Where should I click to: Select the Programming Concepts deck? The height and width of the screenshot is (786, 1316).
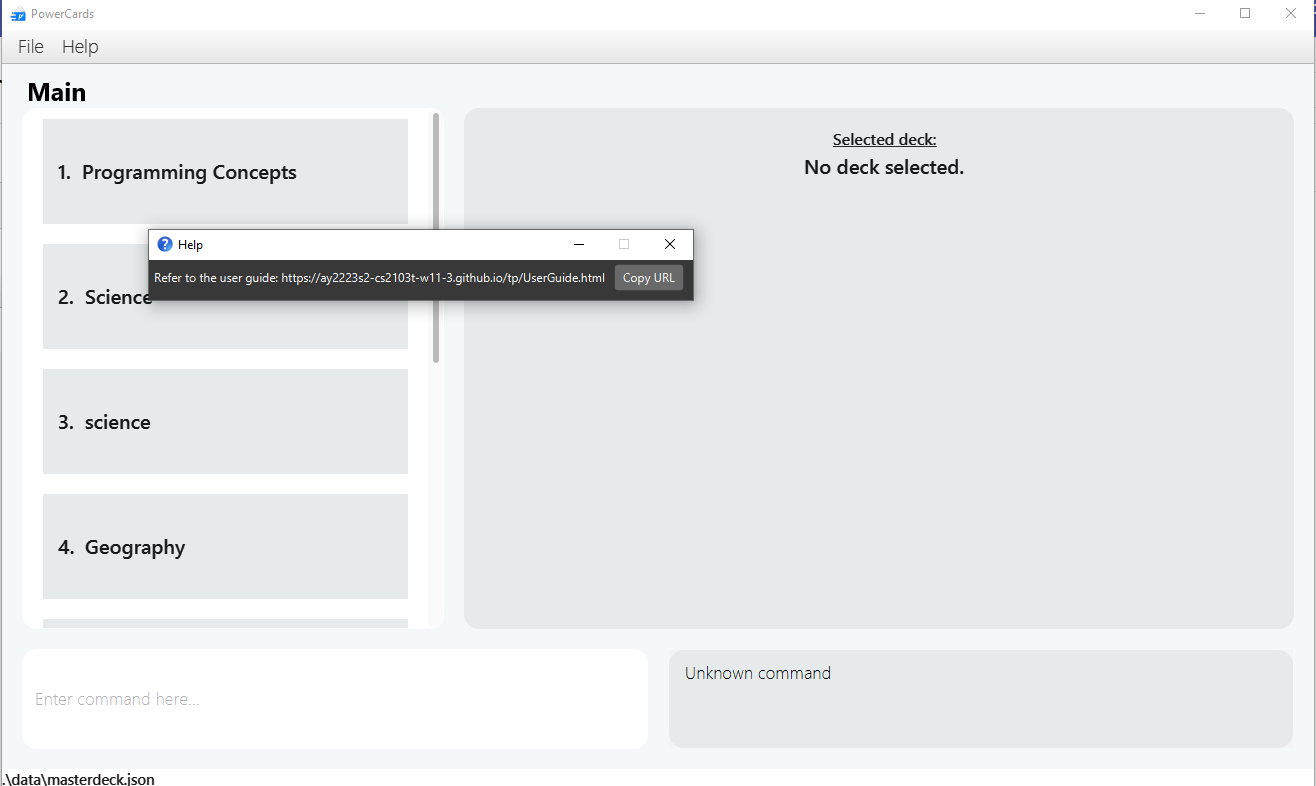[225, 172]
